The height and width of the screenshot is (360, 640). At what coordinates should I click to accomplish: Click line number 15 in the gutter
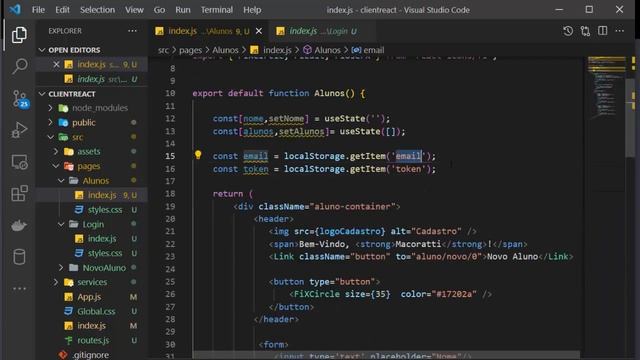click(x=170, y=156)
